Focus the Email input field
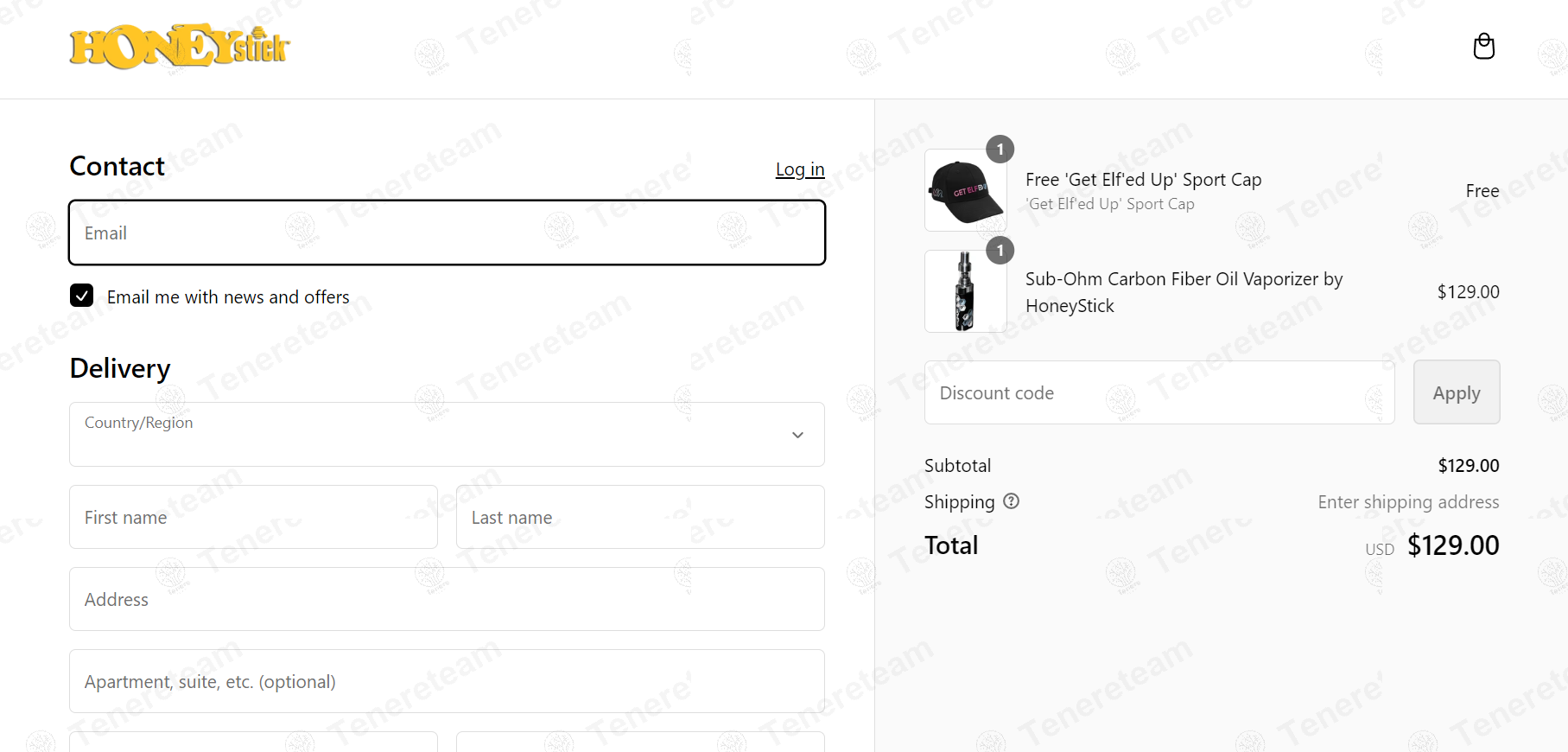The height and width of the screenshot is (752, 1568). [x=447, y=233]
